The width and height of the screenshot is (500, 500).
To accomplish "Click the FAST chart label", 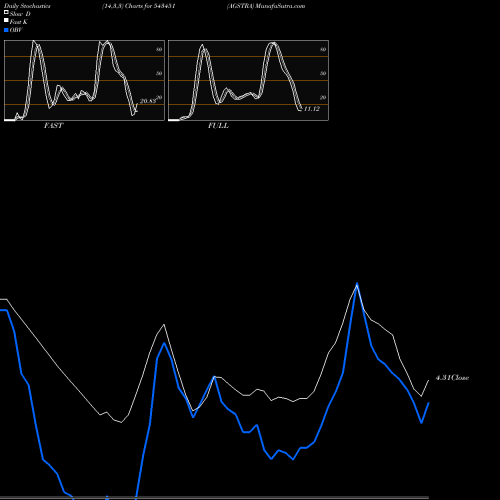I will click(54, 126).
